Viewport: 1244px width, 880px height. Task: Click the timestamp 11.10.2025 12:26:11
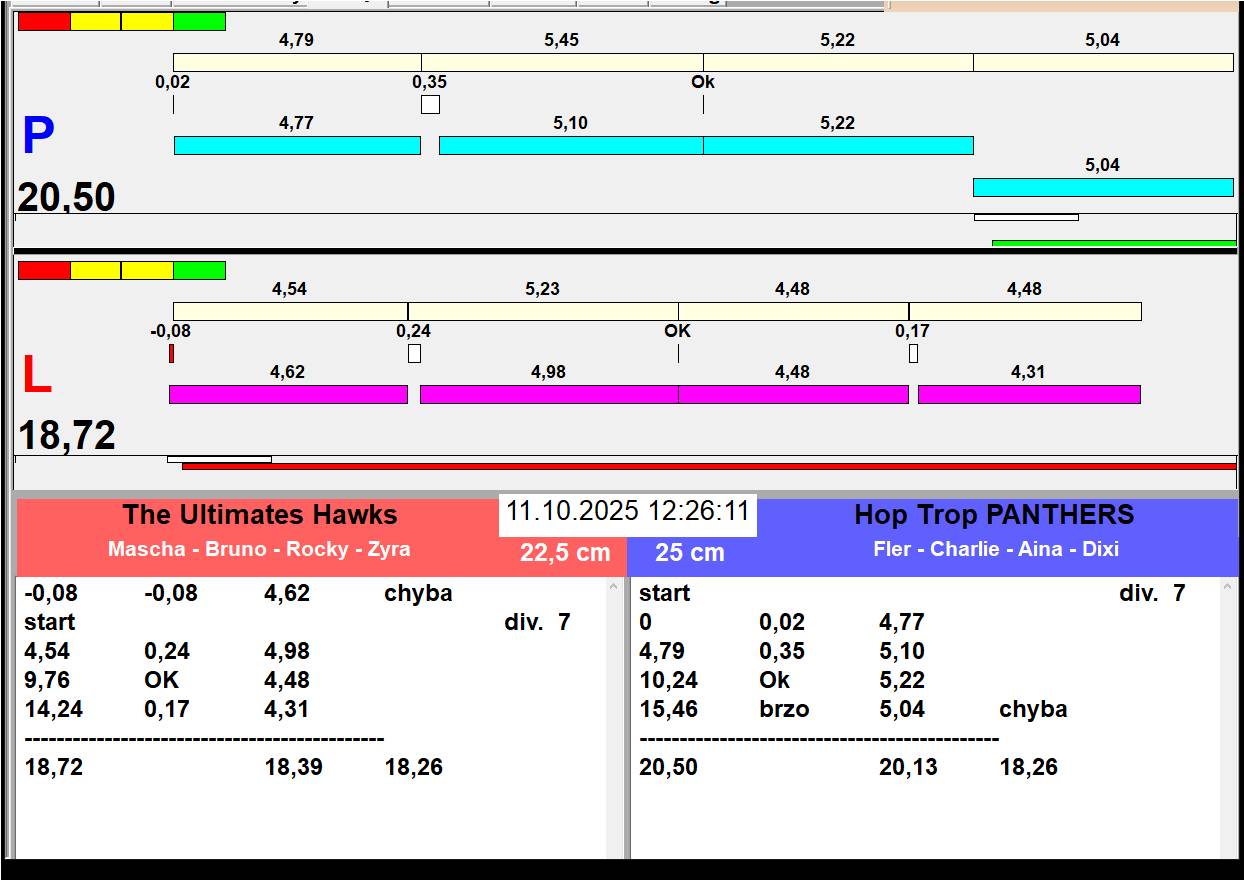(x=628, y=511)
